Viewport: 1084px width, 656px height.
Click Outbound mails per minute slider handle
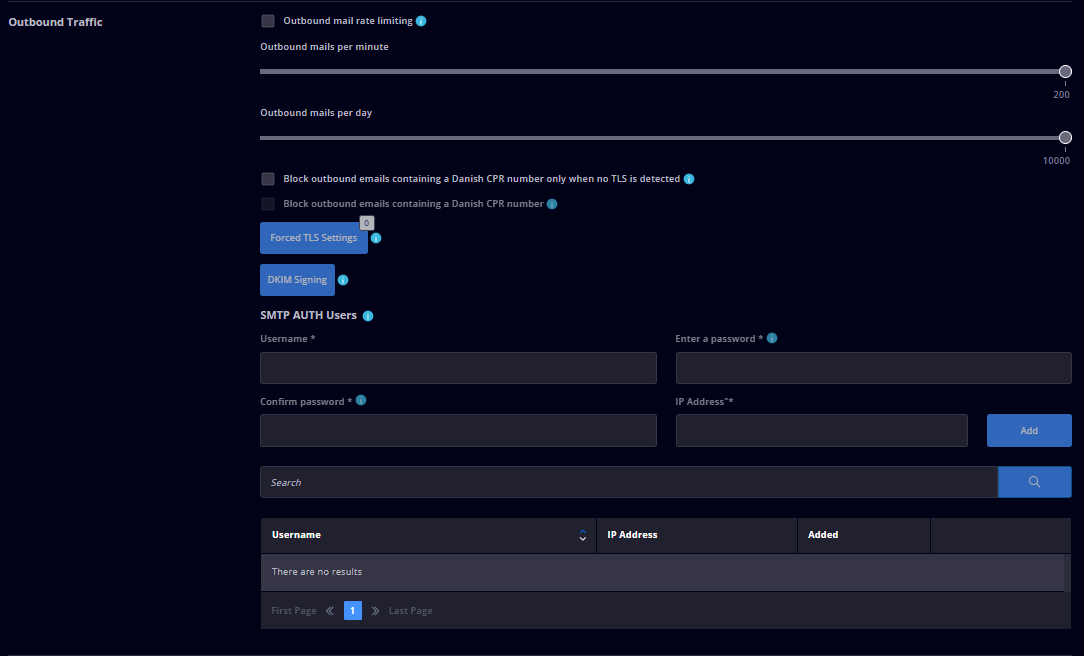1065,71
